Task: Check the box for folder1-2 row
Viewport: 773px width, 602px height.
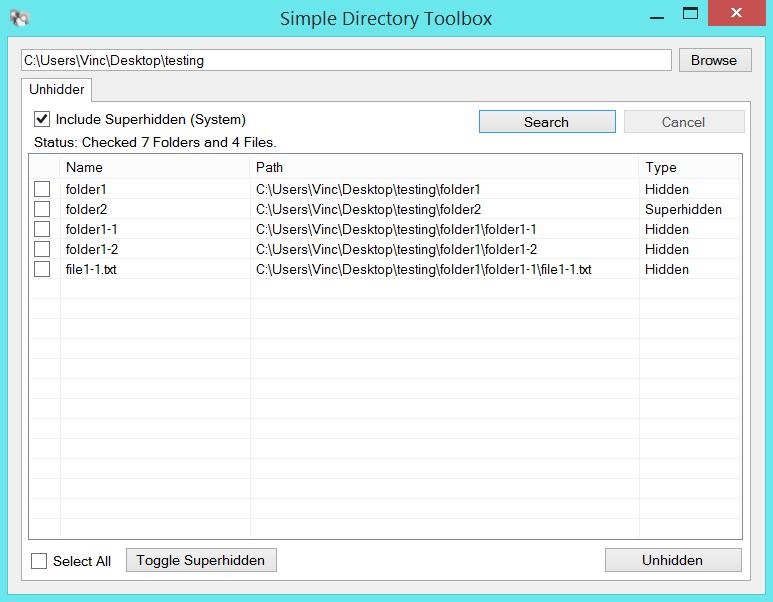Action: click(x=42, y=249)
